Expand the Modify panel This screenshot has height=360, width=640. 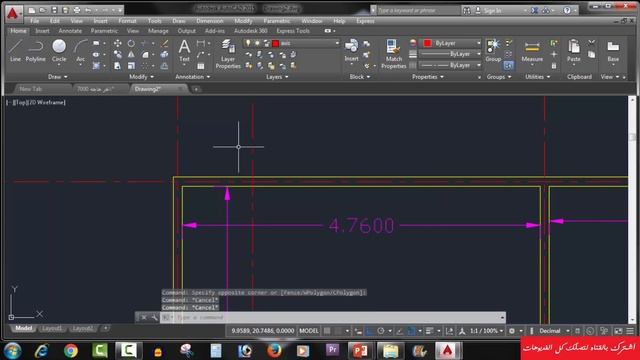click(141, 77)
